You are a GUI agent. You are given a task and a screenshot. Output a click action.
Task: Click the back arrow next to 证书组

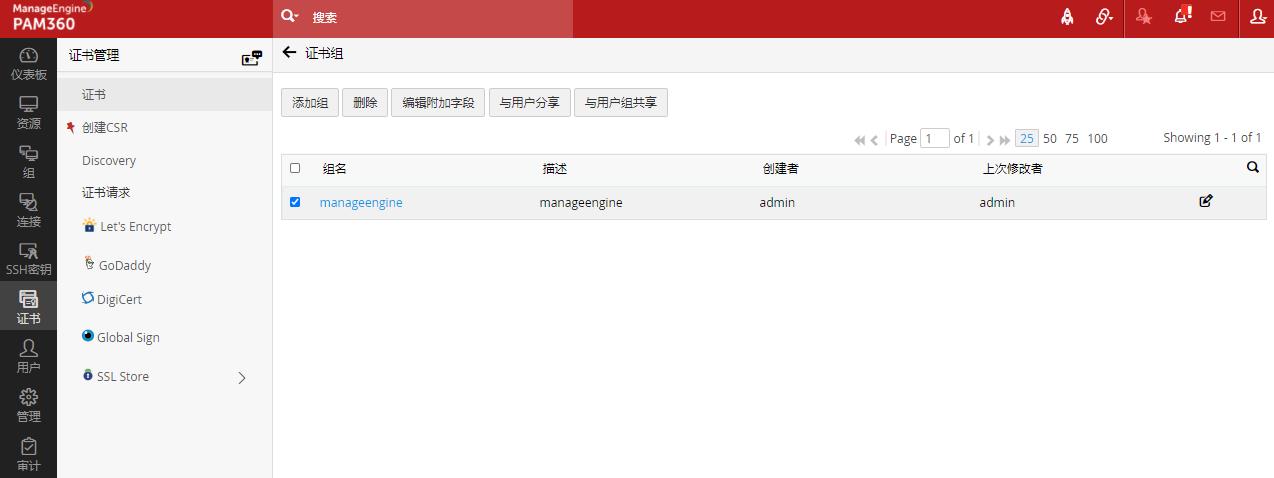(290, 52)
